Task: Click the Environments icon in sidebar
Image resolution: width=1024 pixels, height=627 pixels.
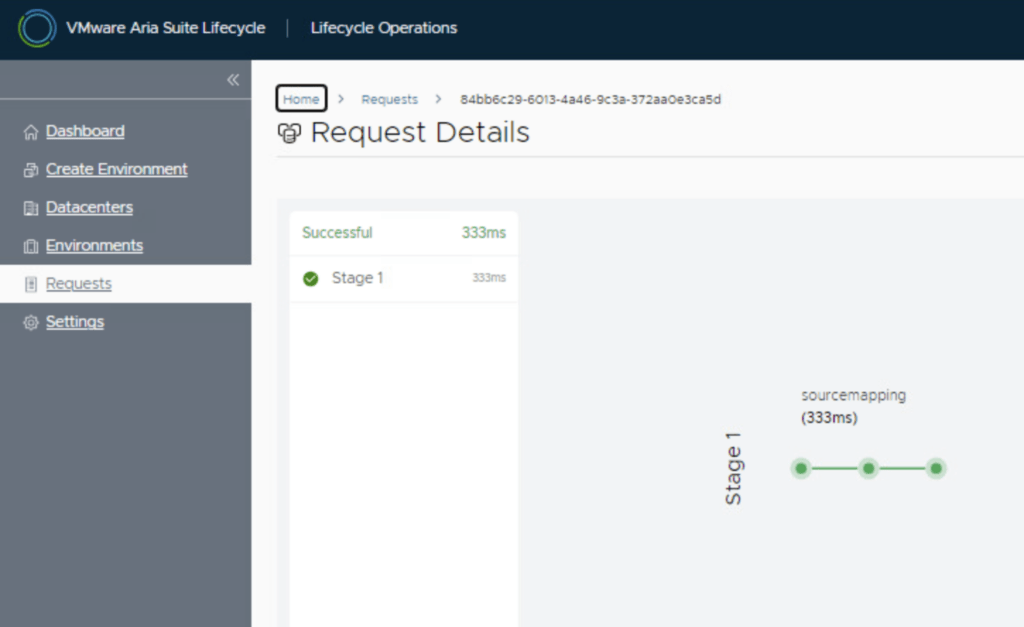Action: pyautogui.click(x=30, y=246)
